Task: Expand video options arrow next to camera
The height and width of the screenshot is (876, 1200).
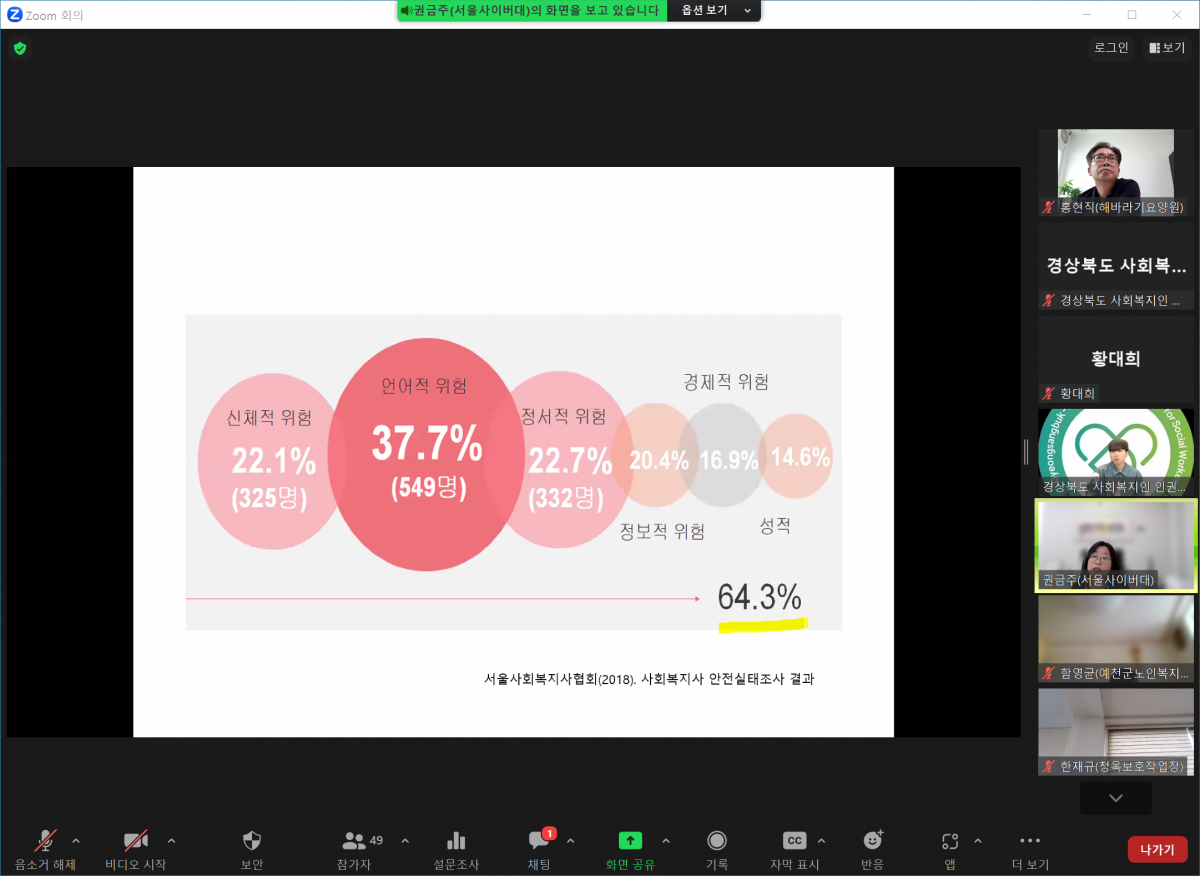Action: [171, 841]
